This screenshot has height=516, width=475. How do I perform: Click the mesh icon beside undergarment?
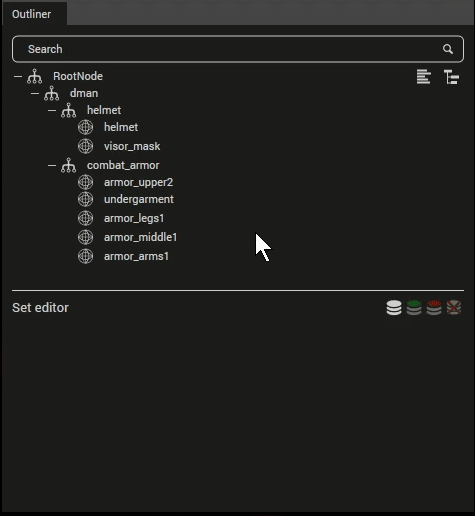point(85,199)
